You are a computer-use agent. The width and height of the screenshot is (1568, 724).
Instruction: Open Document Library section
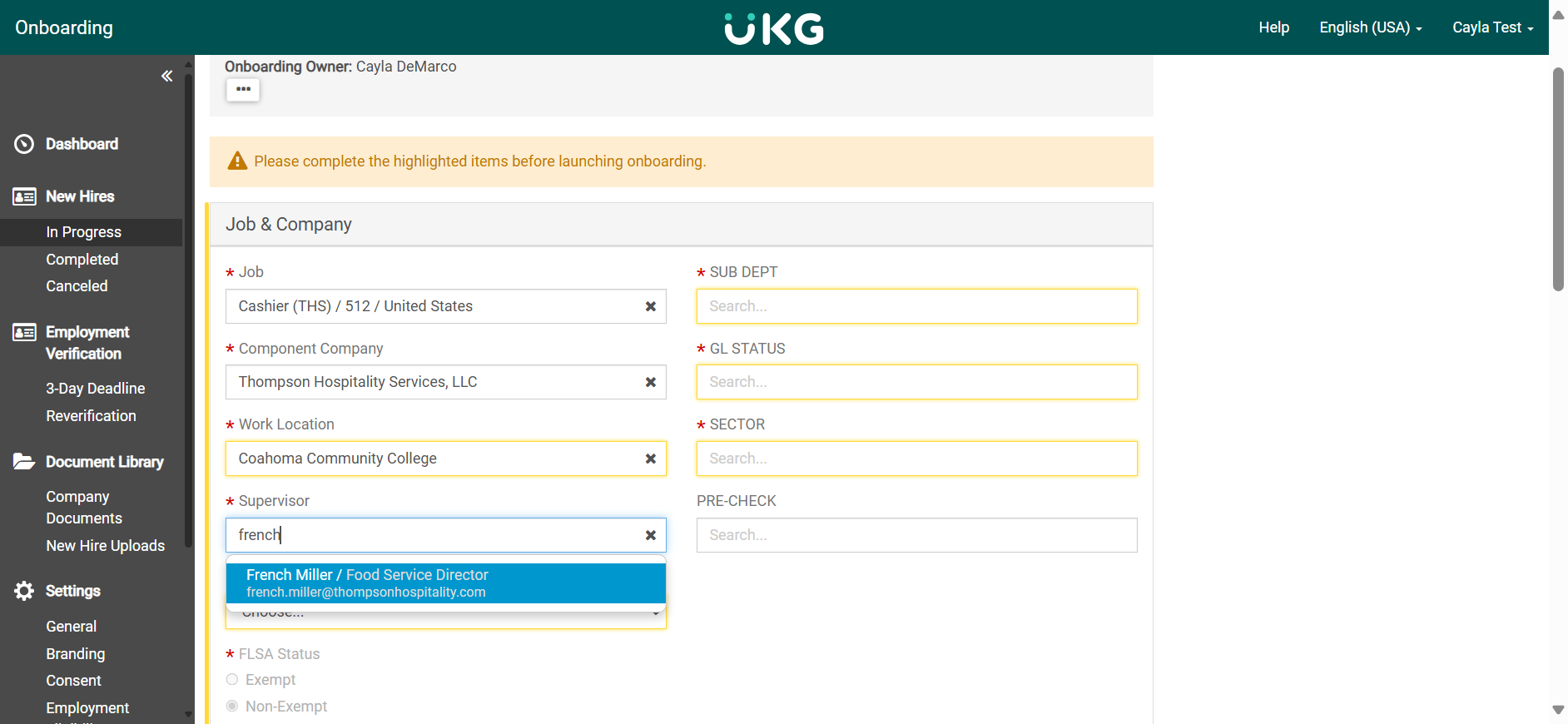104,462
